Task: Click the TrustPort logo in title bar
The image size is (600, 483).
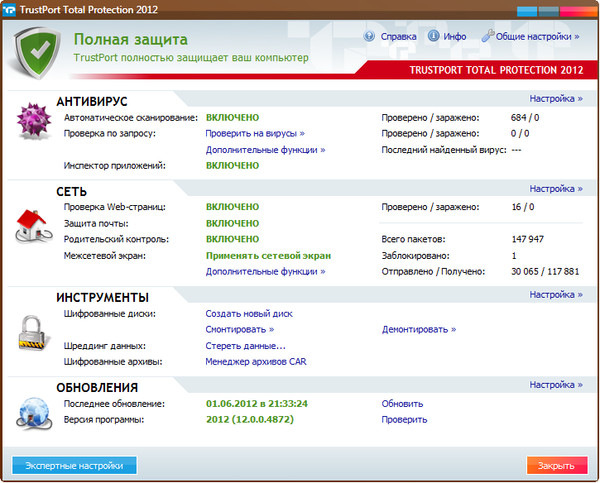Action: 9,10
